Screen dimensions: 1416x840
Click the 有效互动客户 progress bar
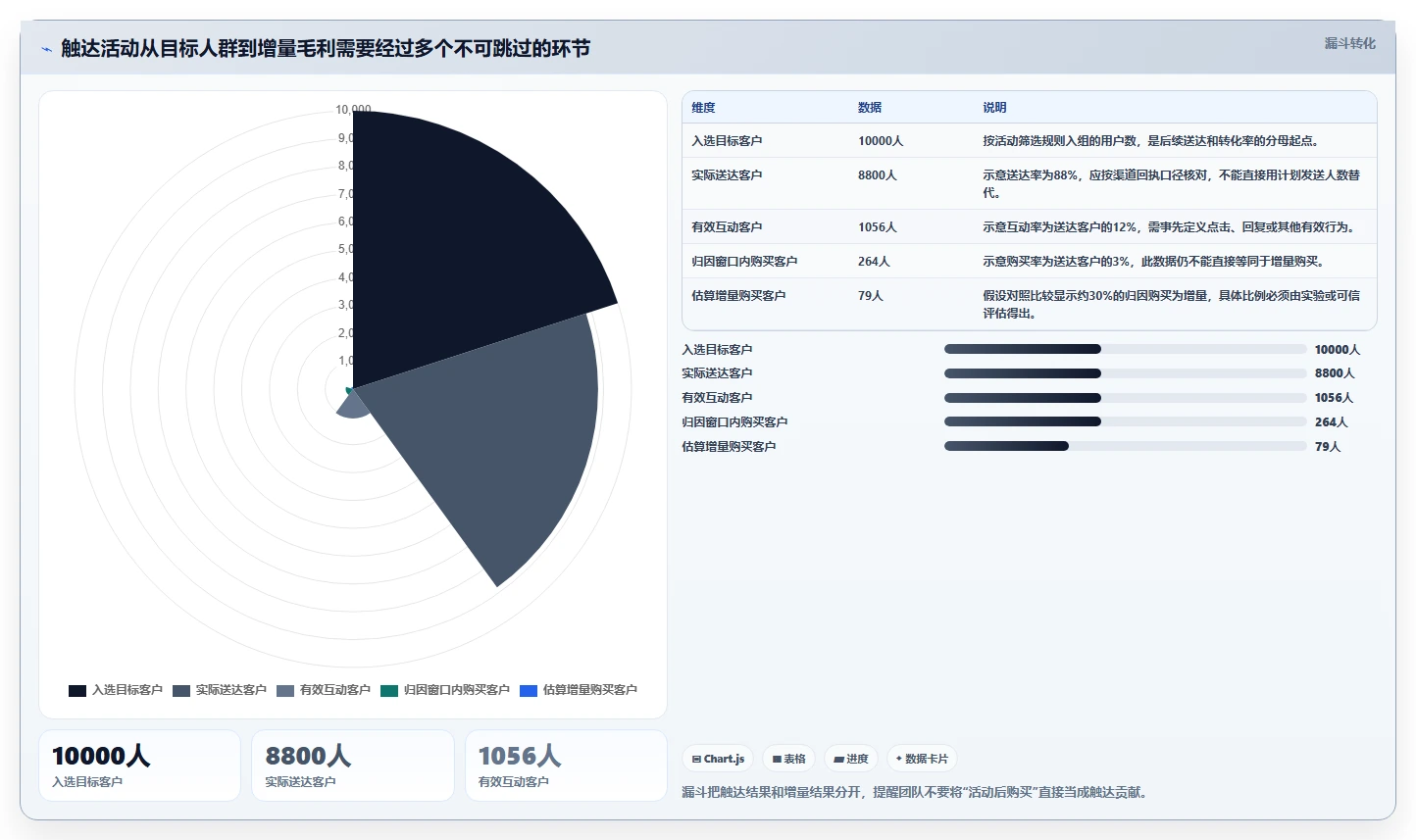tap(1125, 398)
